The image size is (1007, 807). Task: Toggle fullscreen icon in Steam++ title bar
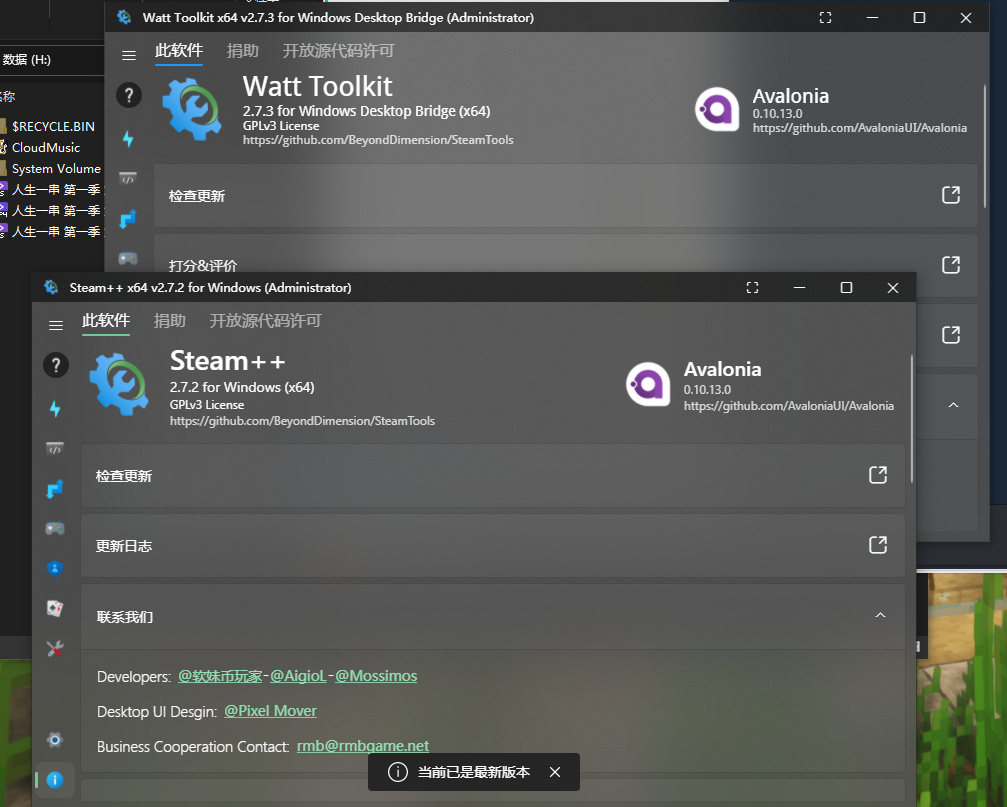pos(752,288)
